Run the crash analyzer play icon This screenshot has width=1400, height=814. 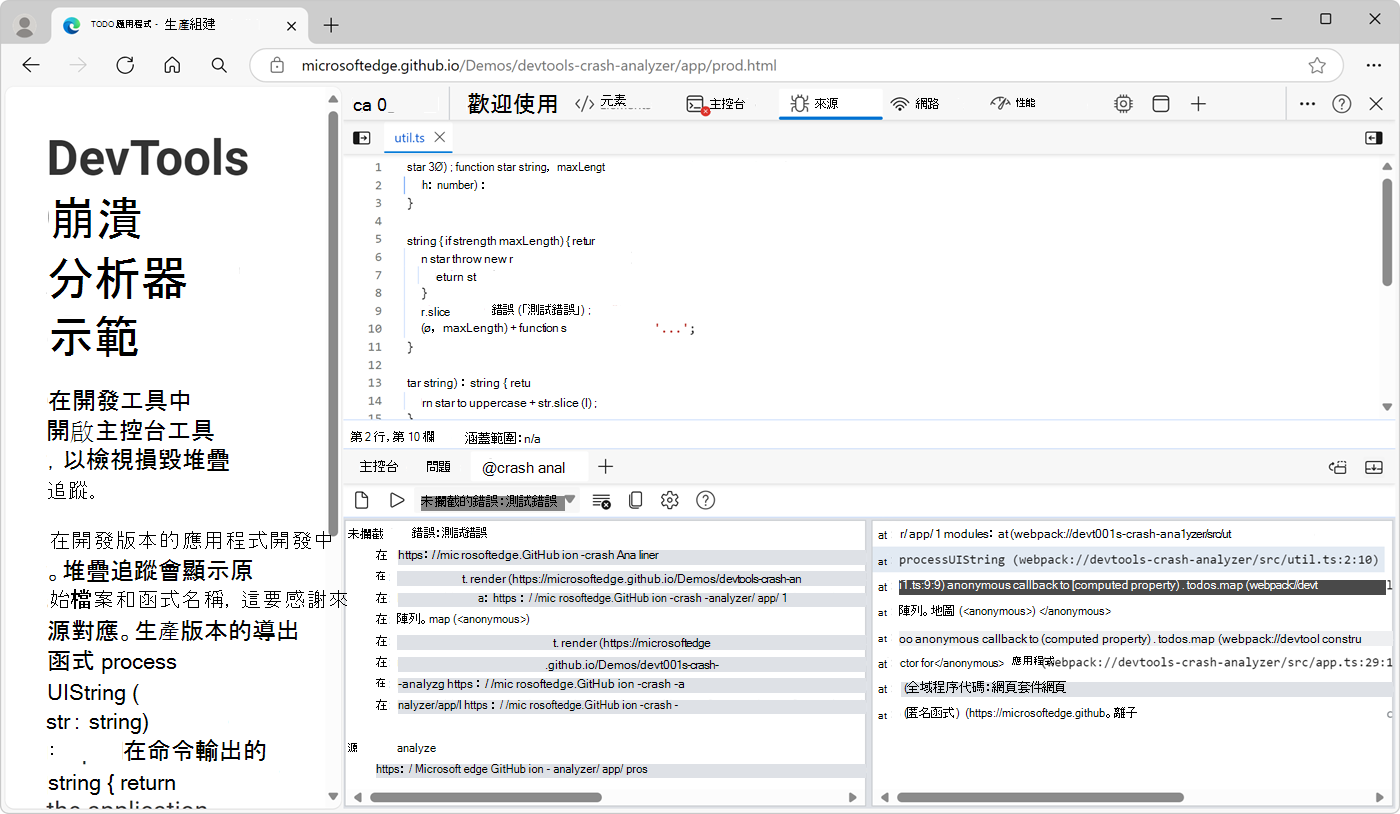[397, 500]
